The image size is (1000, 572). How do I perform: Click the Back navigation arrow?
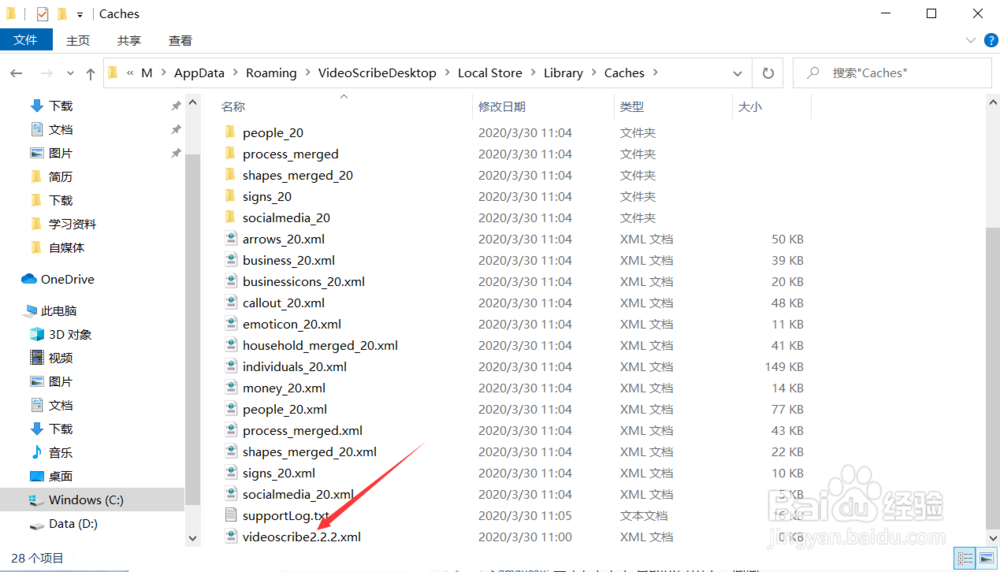17,73
